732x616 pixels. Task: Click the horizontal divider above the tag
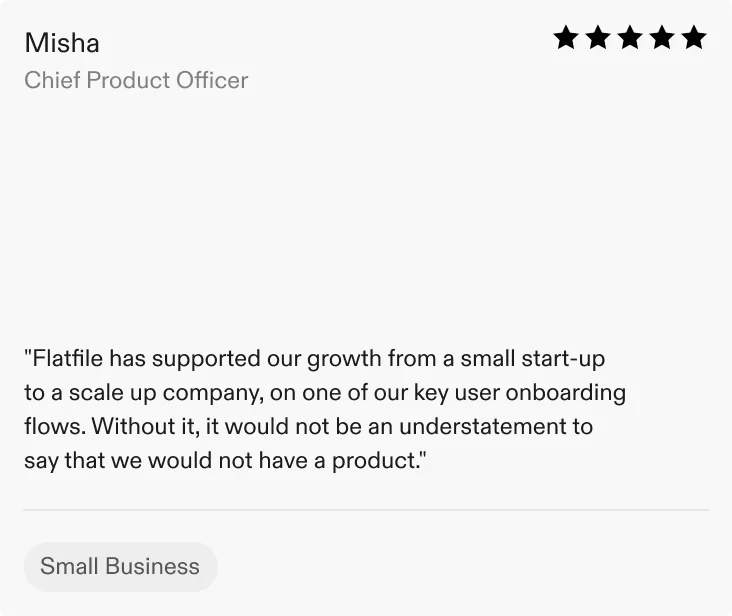pyautogui.click(x=366, y=510)
